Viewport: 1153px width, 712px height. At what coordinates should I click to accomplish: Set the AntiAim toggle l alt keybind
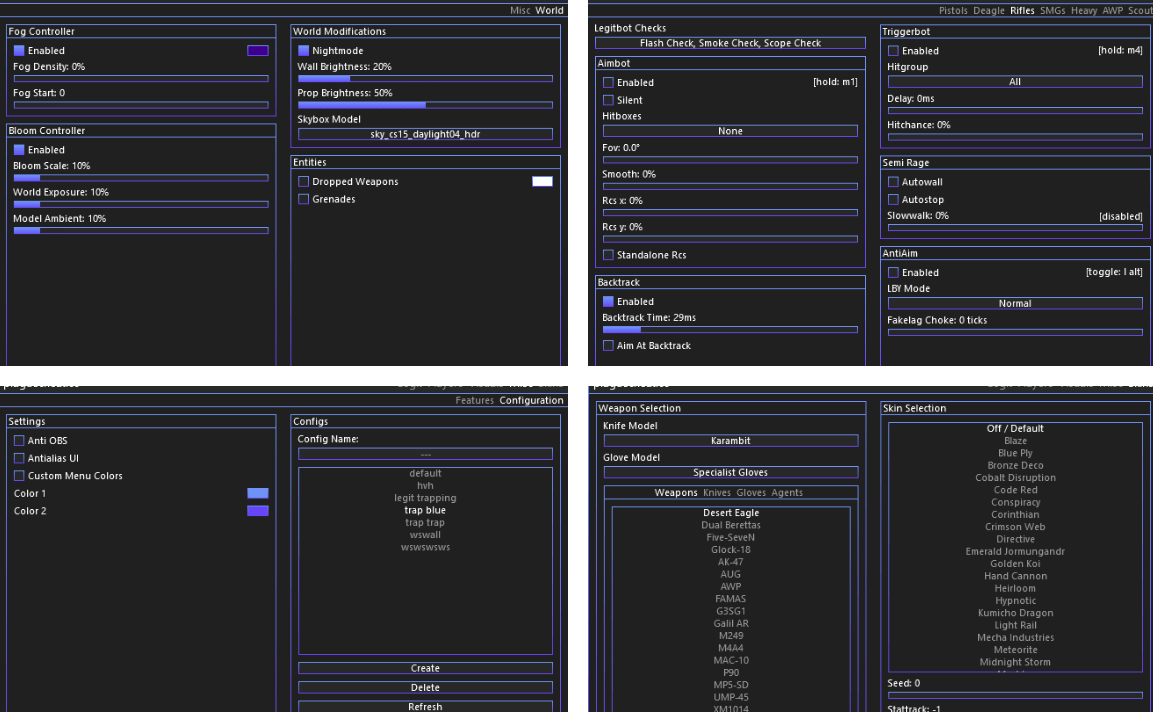(x=1114, y=272)
